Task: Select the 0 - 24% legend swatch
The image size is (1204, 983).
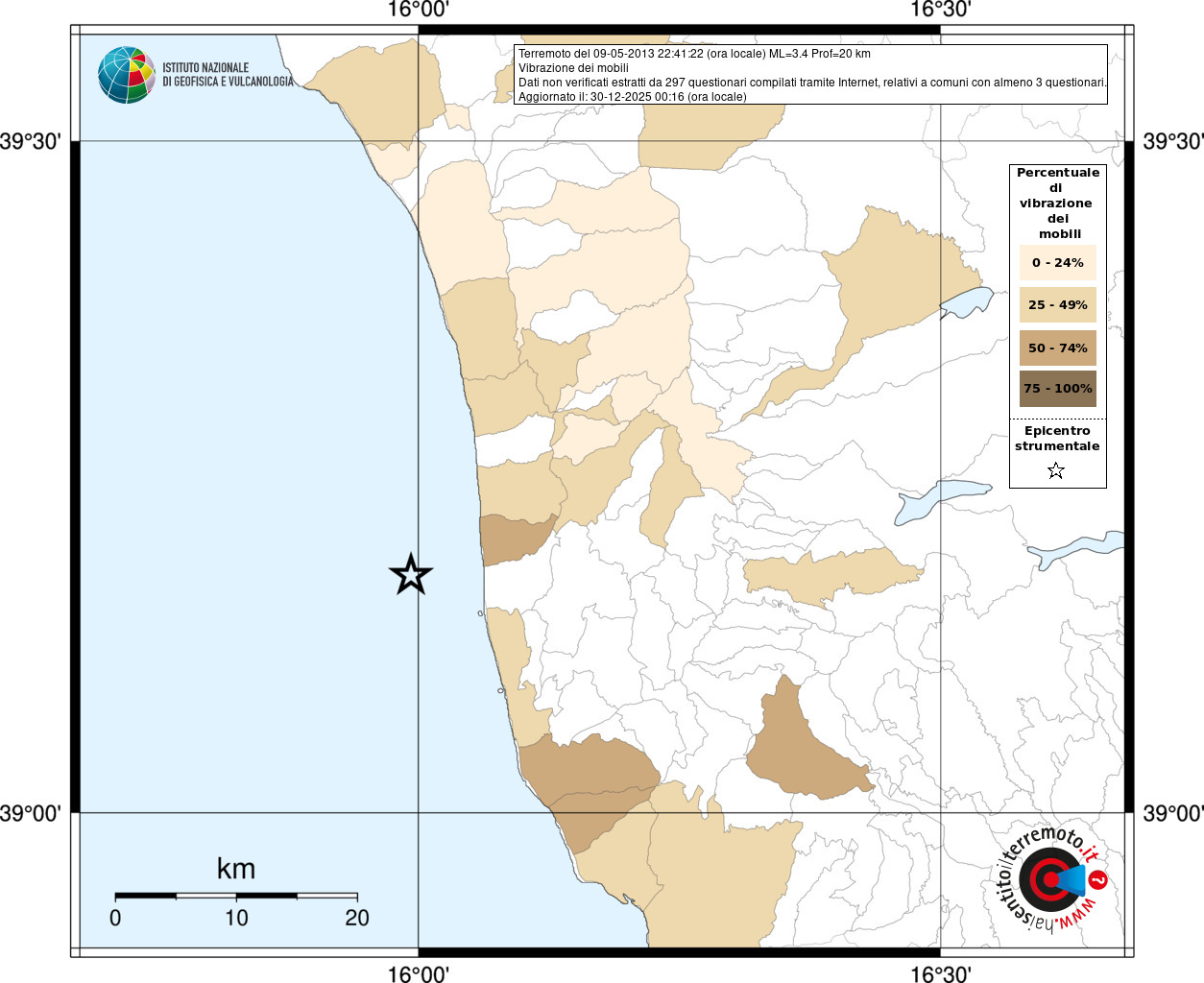Action: (1057, 262)
